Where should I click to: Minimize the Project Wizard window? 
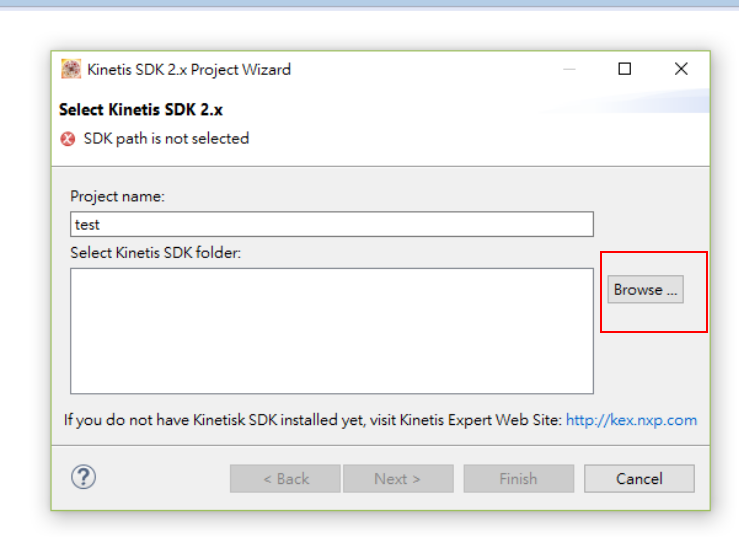coord(569,69)
